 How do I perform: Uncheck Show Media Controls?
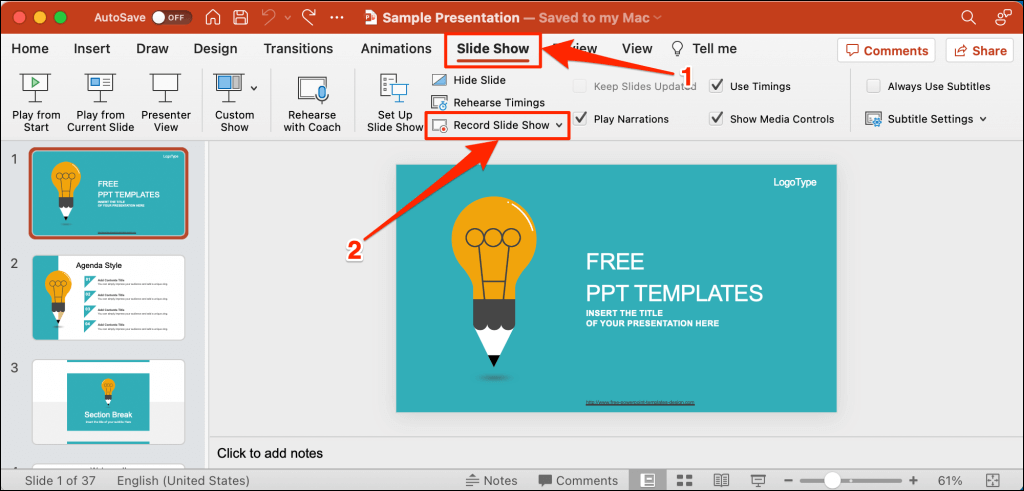[x=716, y=119]
